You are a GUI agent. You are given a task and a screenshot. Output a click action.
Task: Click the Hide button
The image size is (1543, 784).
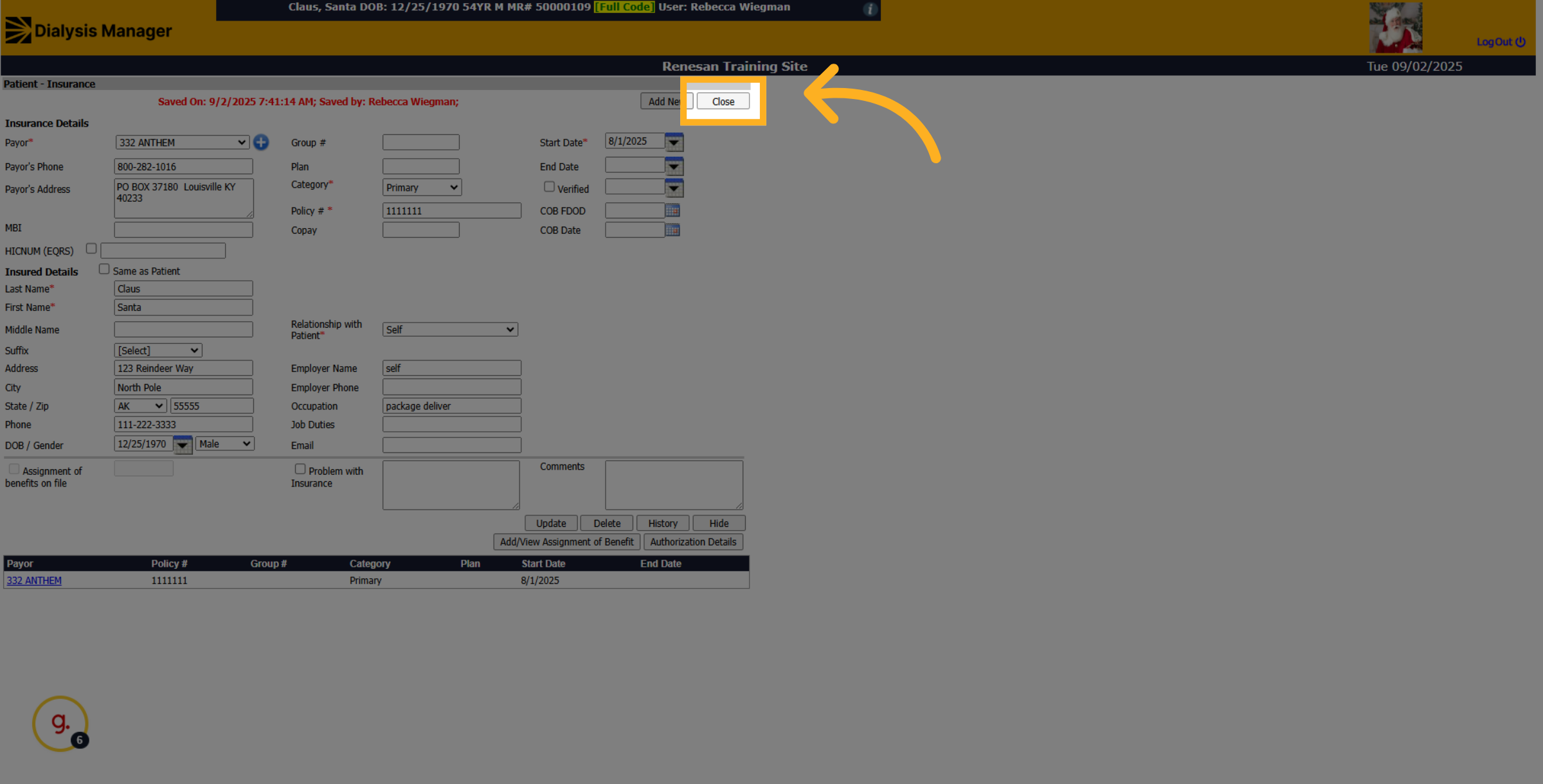(719, 523)
